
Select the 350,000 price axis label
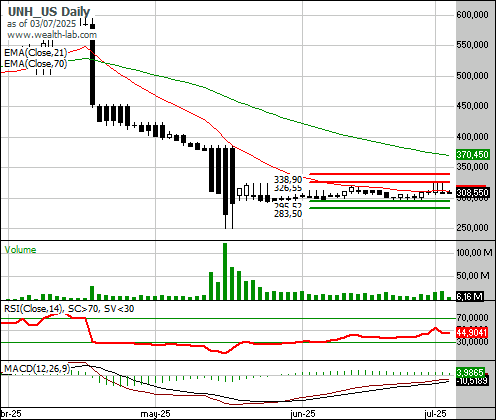pos(472,166)
